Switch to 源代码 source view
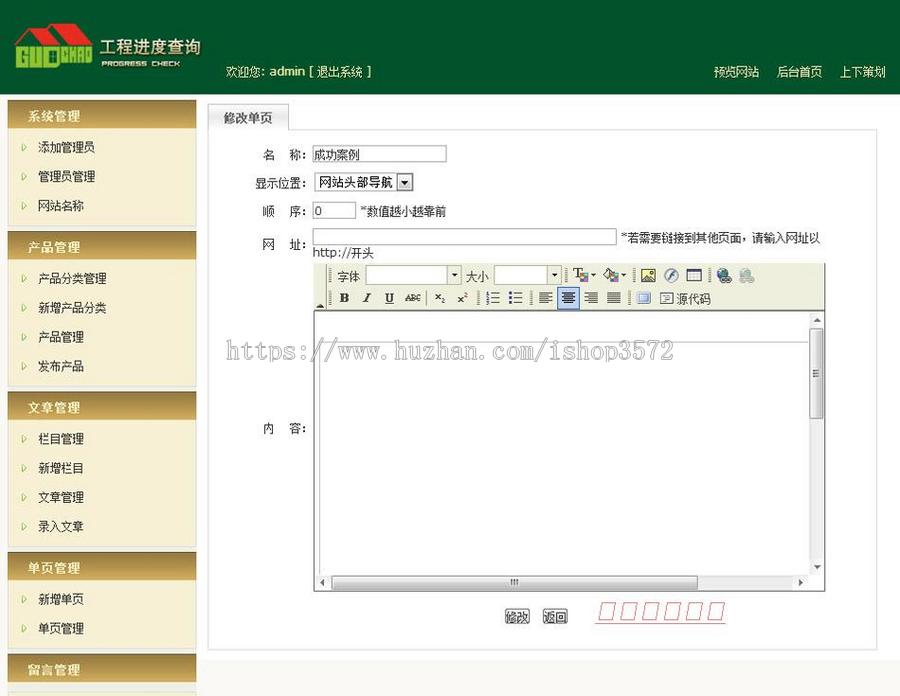This screenshot has height=696, width=900. point(685,298)
